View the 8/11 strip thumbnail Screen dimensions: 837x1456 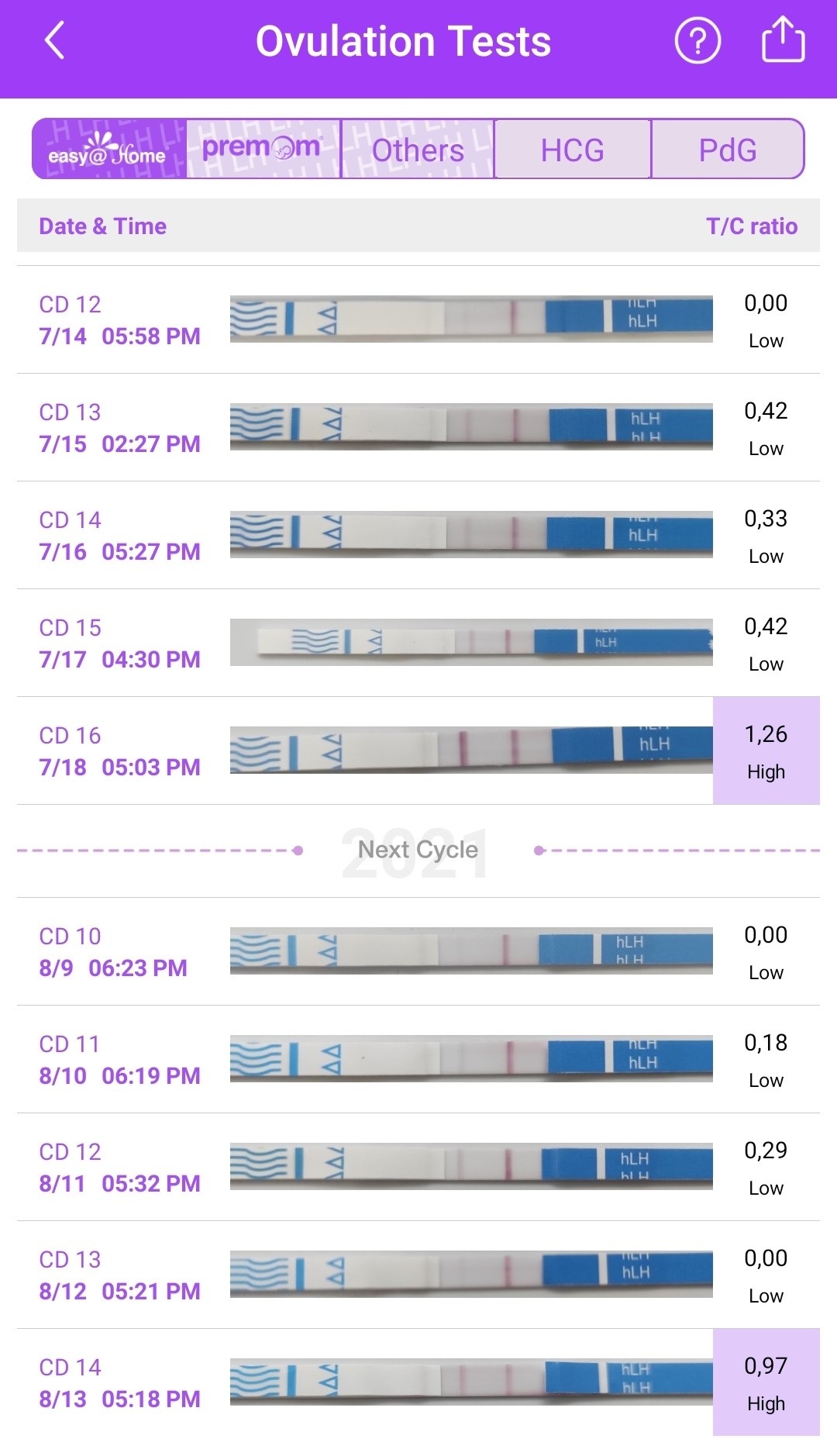coord(471,1165)
